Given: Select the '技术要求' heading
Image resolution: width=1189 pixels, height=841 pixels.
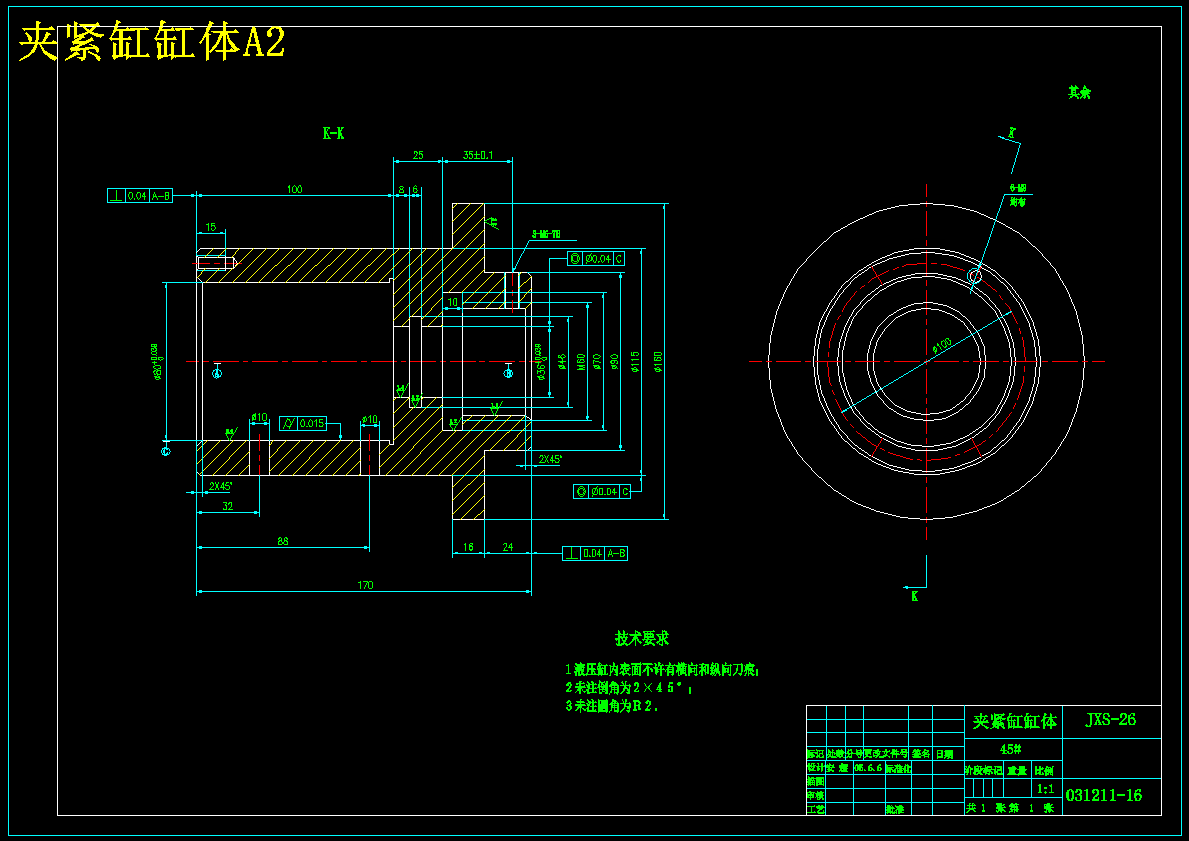Looking at the screenshot, I should 642,639.
